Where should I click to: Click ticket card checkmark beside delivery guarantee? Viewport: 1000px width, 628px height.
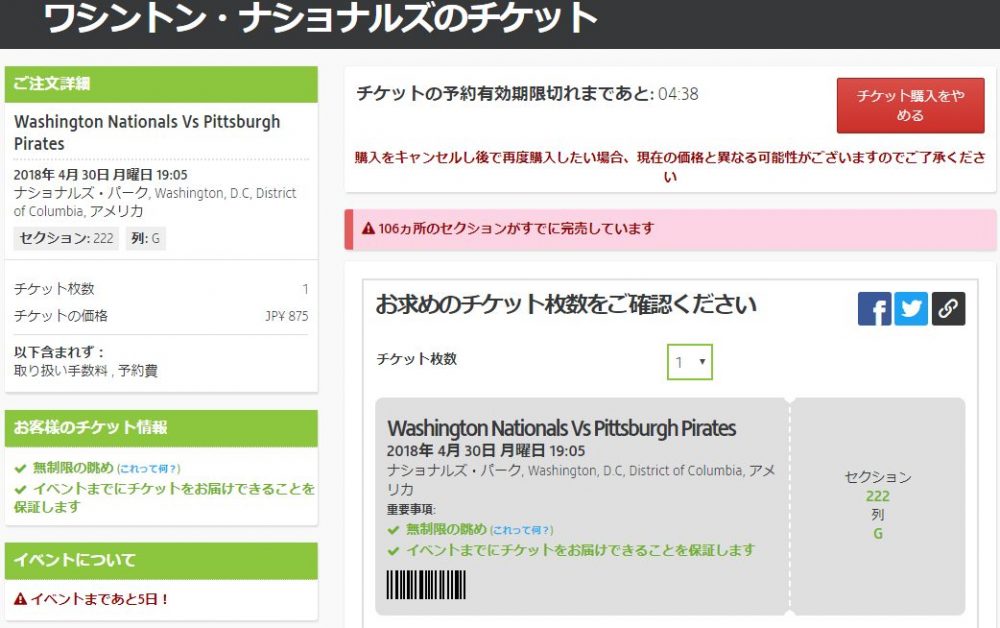(x=393, y=551)
